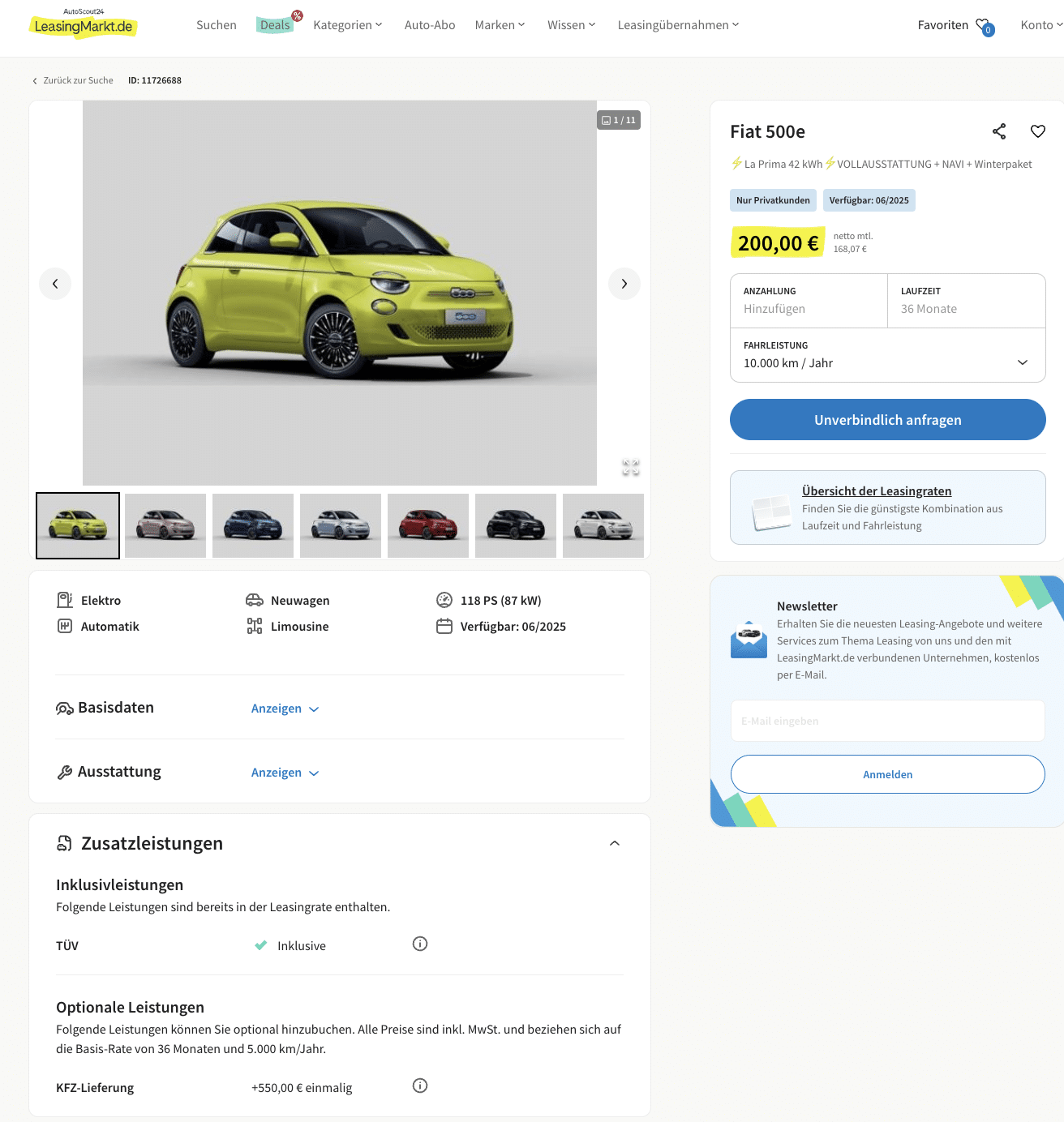Collapse the Zusatzleistungen section

coord(615,843)
